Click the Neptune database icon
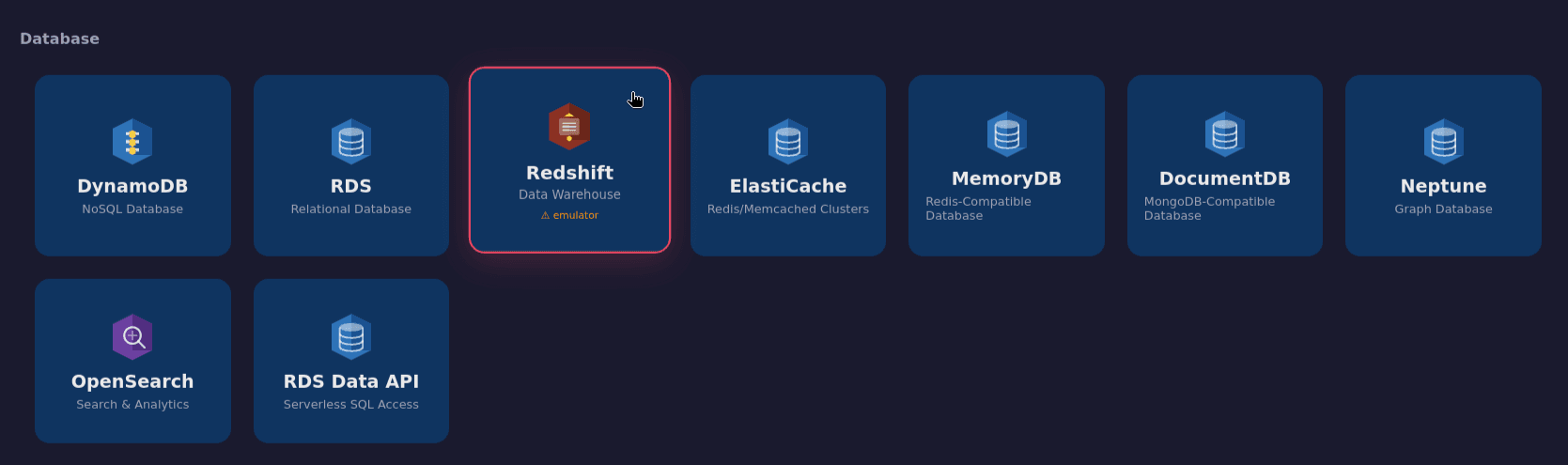This screenshot has height=465, width=1568. click(x=1443, y=142)
